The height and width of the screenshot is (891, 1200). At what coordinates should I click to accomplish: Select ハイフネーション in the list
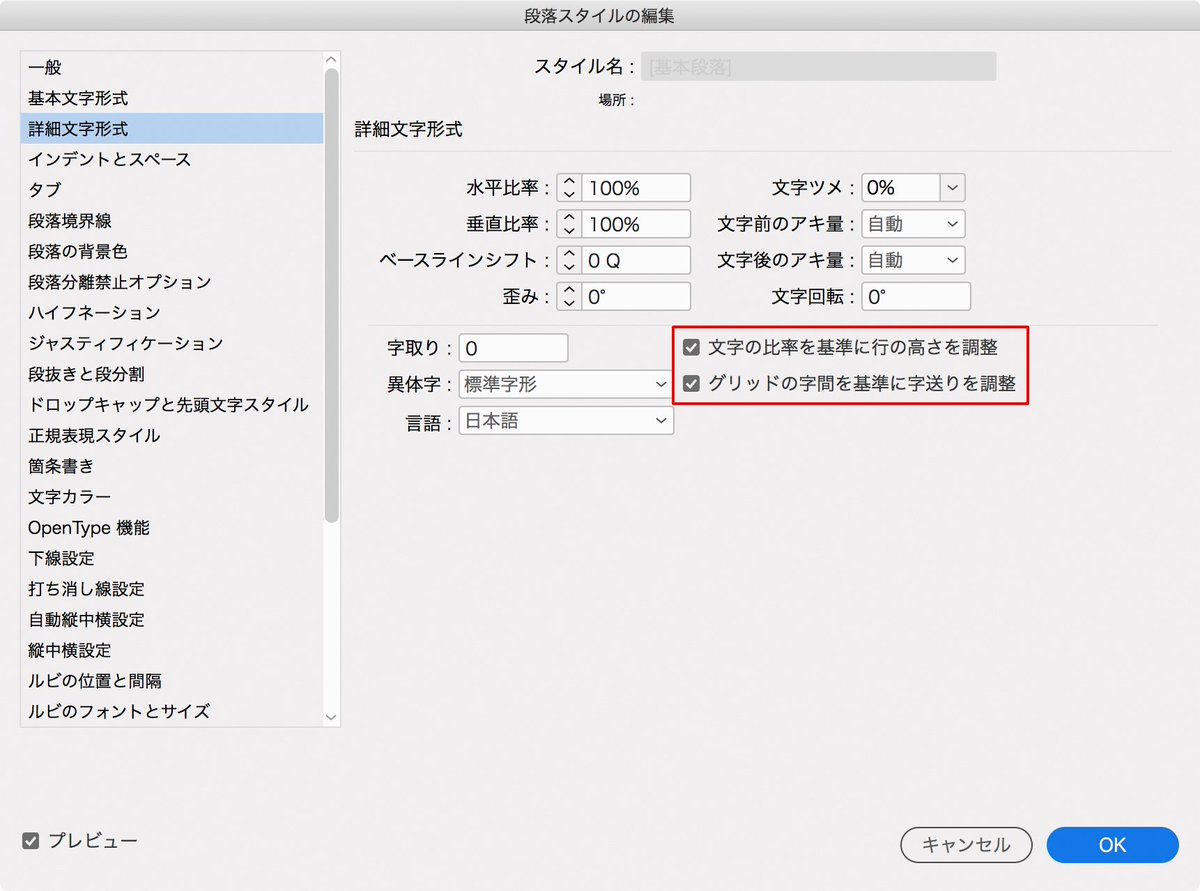click(172, 313)
